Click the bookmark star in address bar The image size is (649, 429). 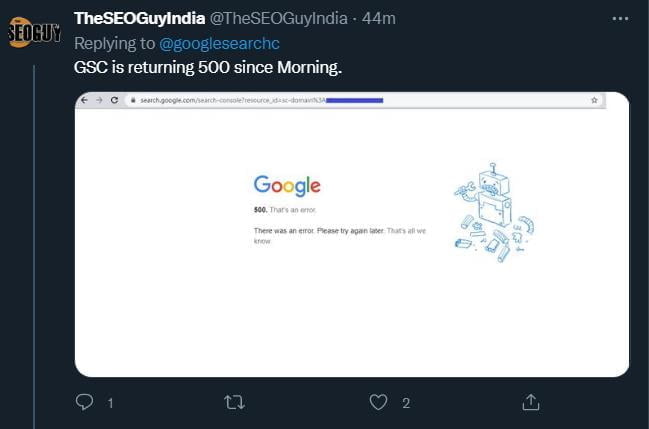pyautogui.click(x=594, y=100)
